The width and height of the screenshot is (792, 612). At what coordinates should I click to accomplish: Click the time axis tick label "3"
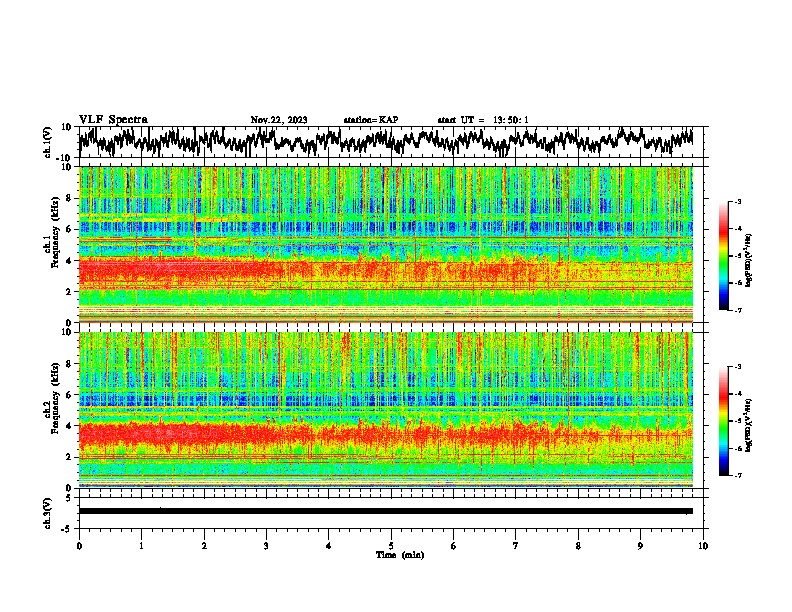[x=266, y=546]
